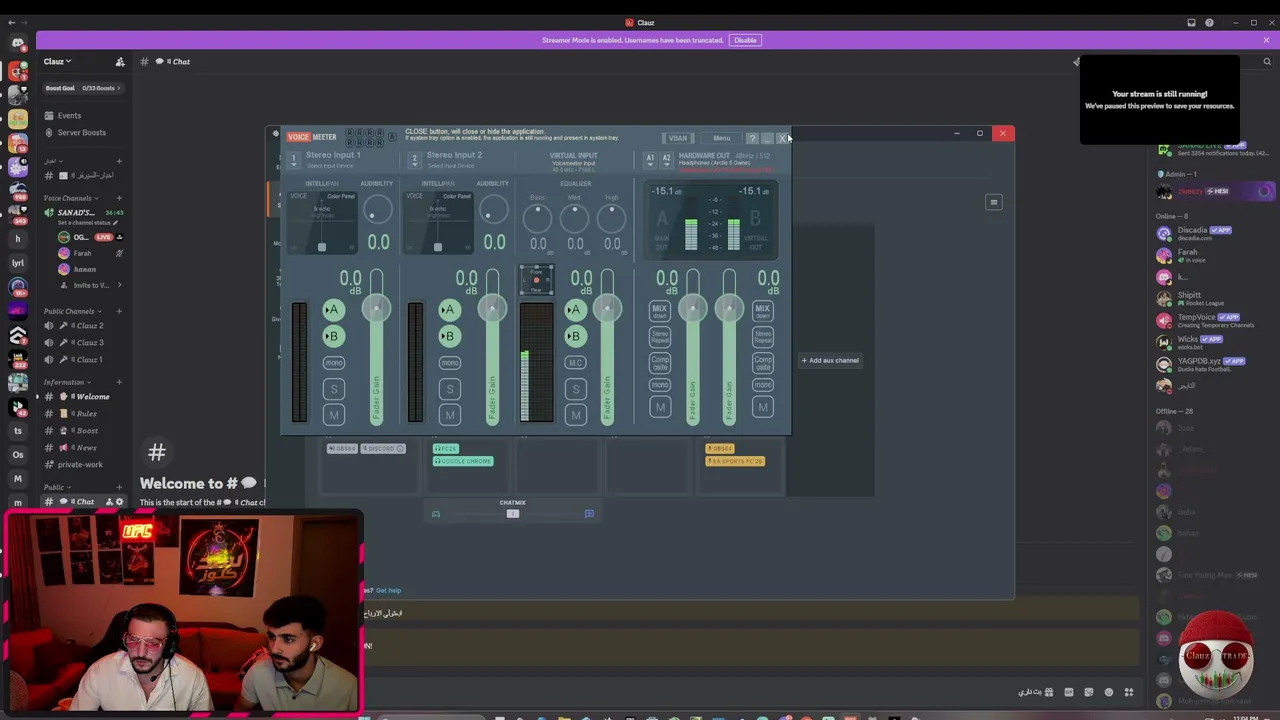Open Discord direct messages home icon

[17, 43]
